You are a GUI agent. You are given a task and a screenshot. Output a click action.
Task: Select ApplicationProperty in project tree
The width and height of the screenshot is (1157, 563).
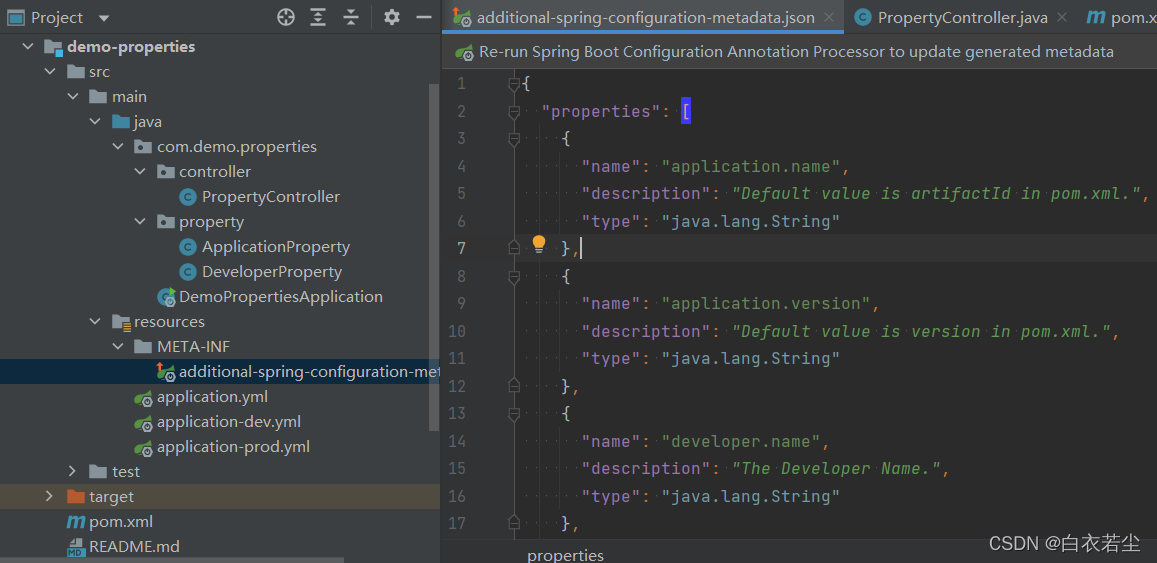click(276, 247)
